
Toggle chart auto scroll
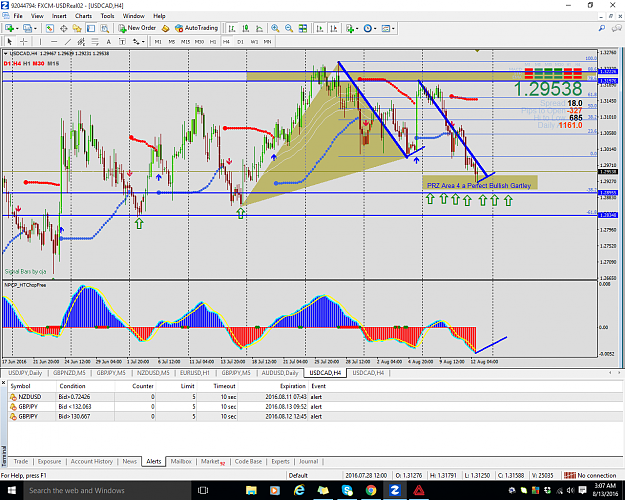pyautogui.click(x=320, y=28)
